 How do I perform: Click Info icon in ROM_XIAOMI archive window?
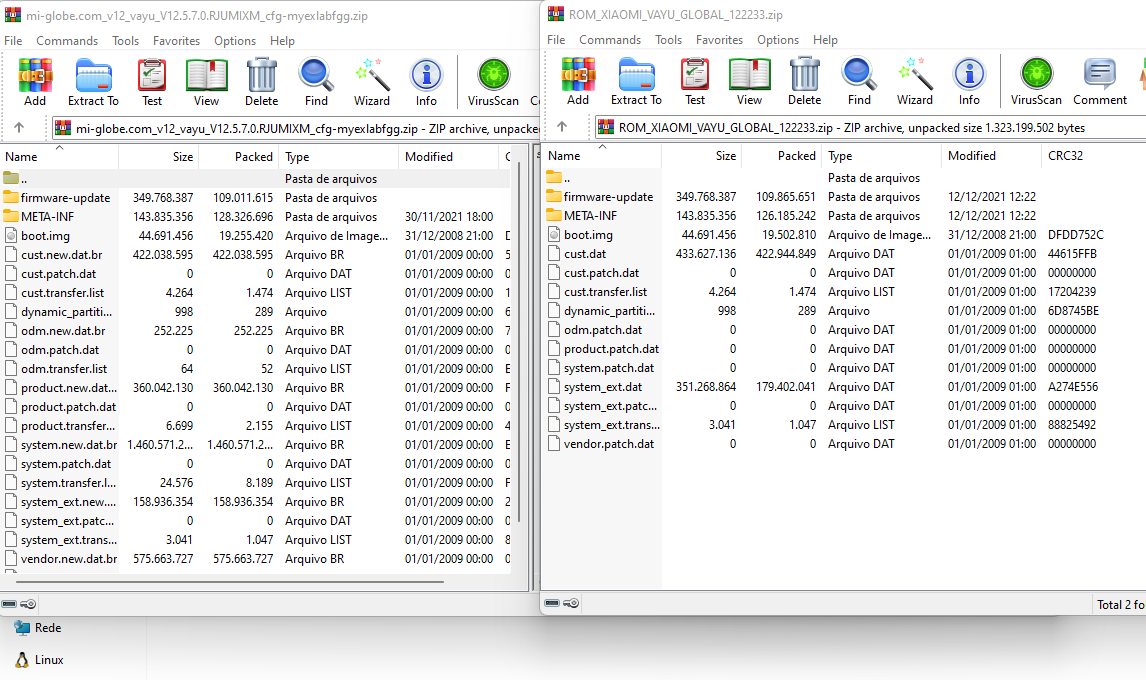(969, 81)
